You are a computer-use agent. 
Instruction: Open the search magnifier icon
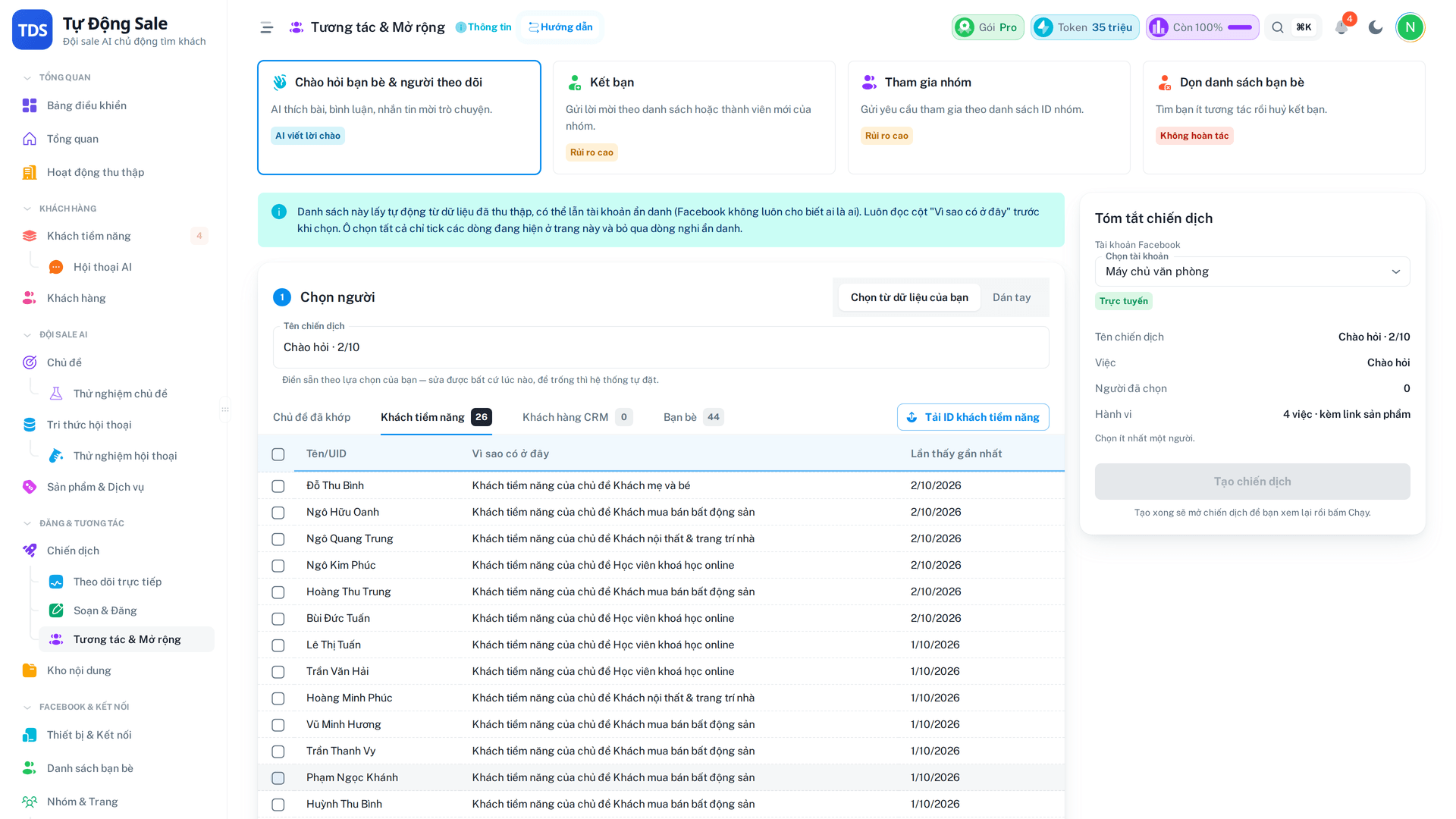click(1278, 27)
